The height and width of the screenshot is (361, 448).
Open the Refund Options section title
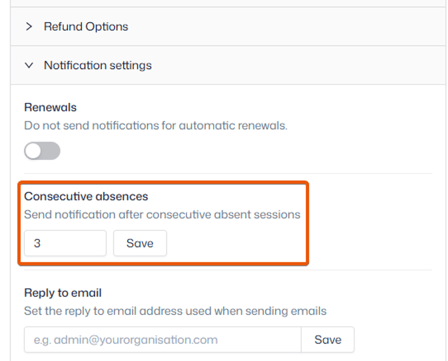86,26
